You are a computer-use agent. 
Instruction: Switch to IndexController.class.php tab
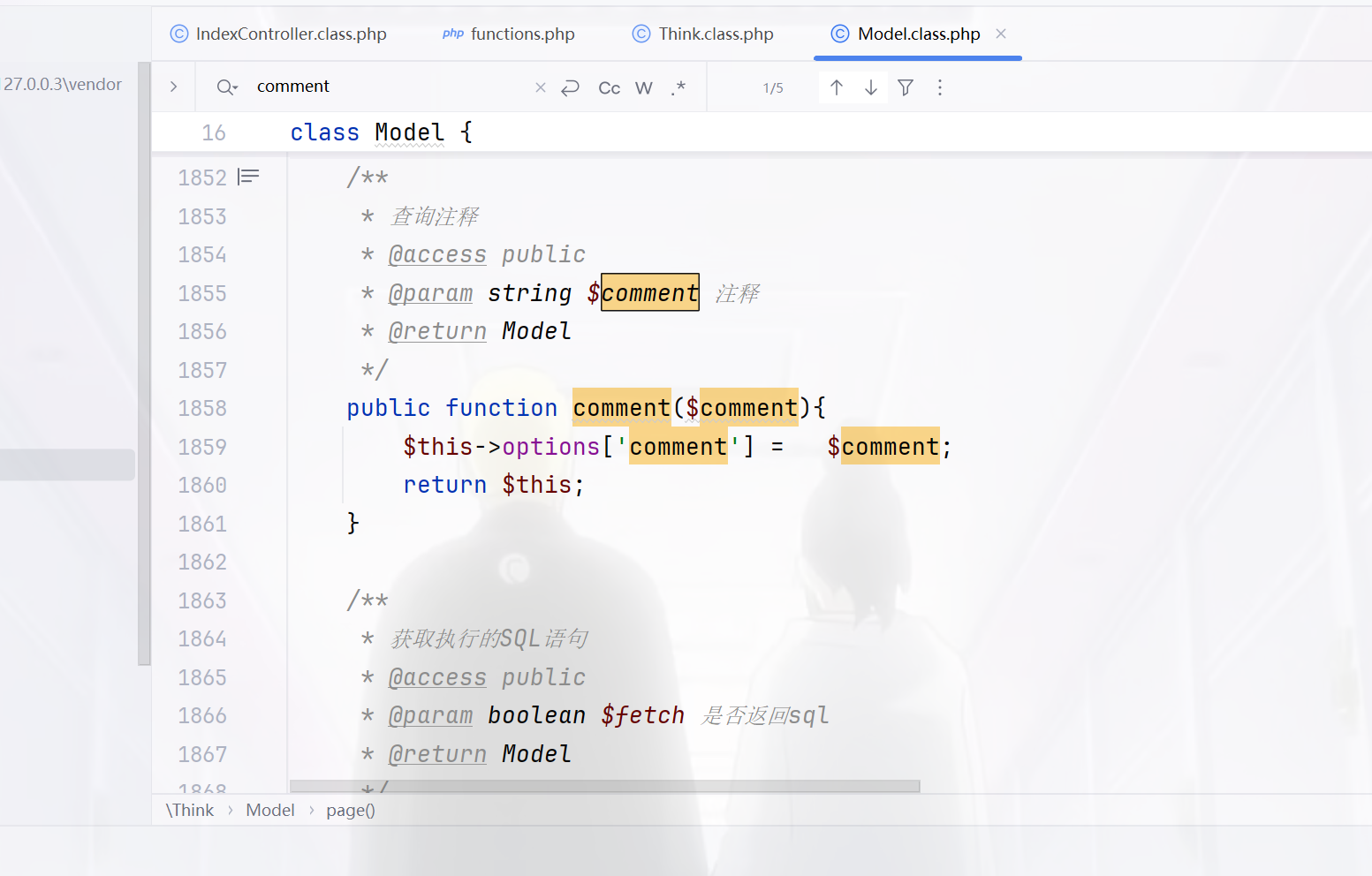coord(279,34)
